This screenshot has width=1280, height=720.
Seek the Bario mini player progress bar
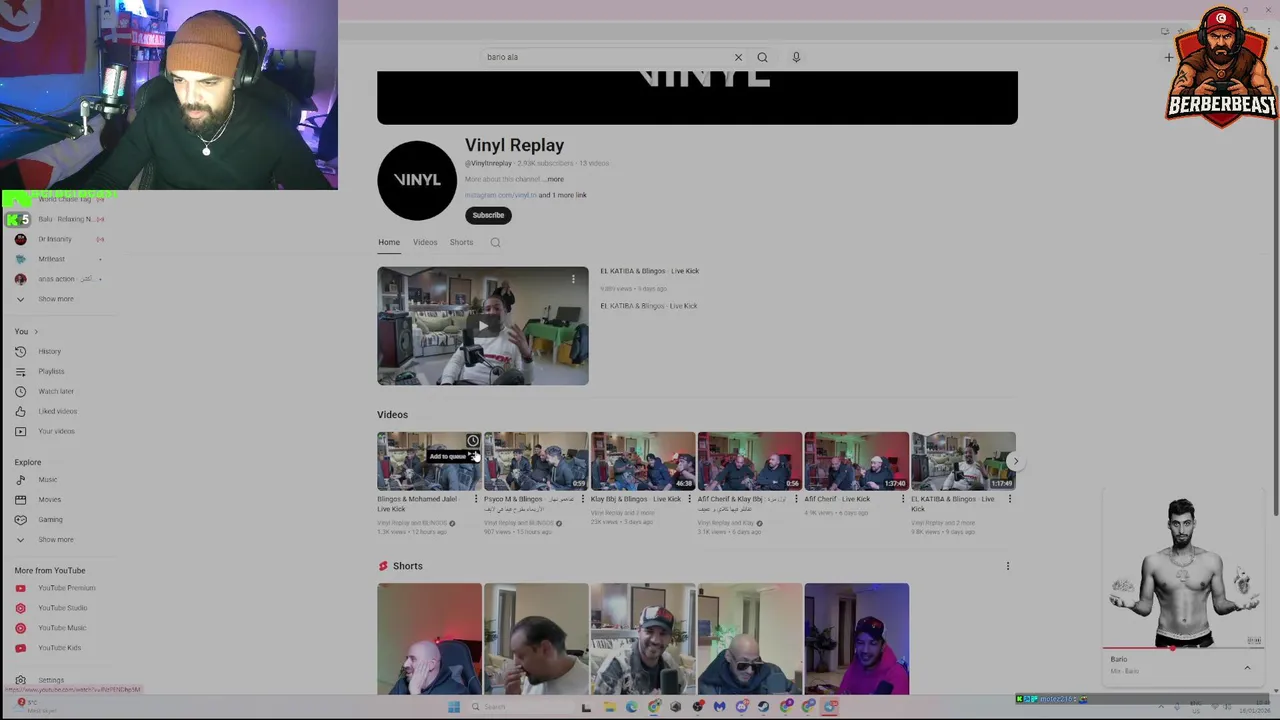tap(1182, 648)
